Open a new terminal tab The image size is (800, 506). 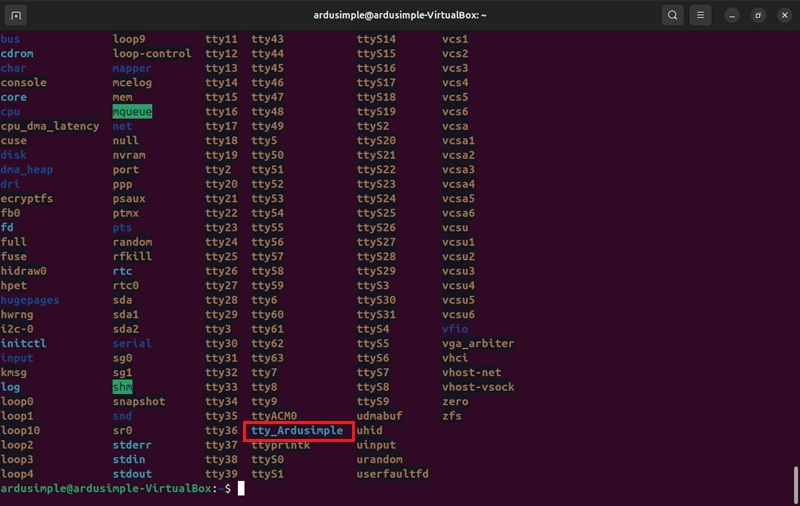tap(17, 16)
